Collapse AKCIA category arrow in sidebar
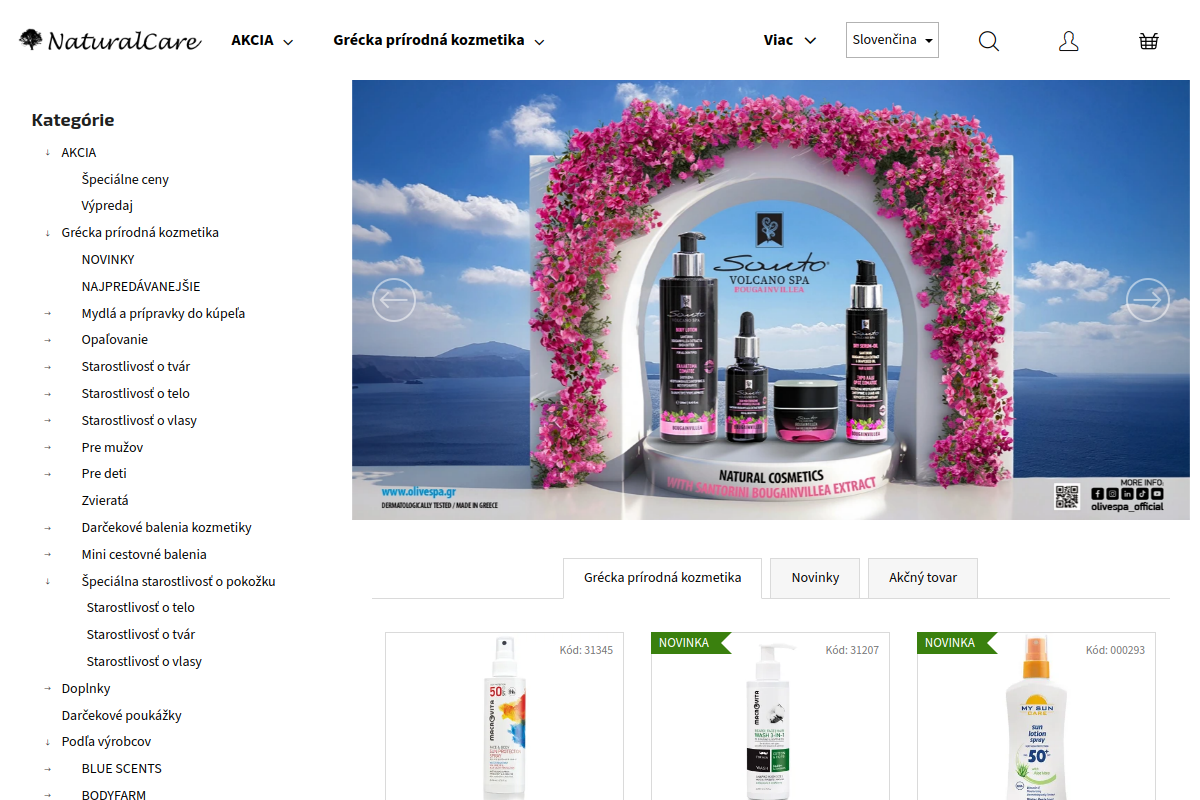This screenshot has height=800, width=1200. click(47, 153)
